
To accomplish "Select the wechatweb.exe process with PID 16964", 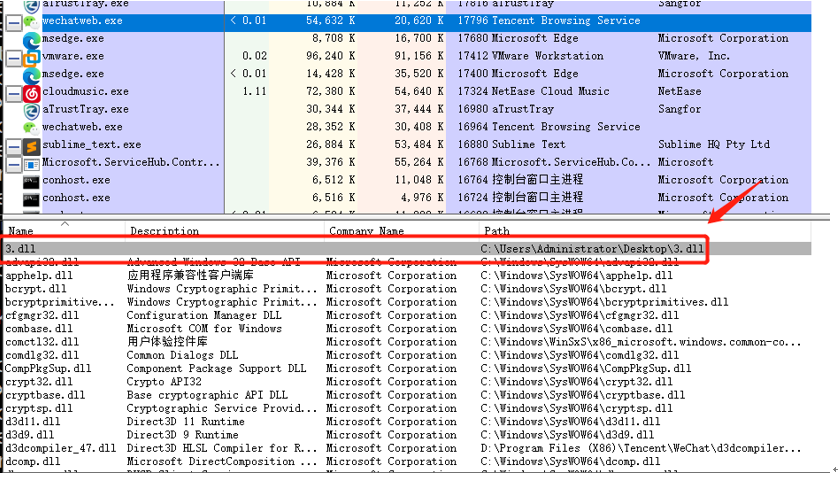I will pos(82,127).
